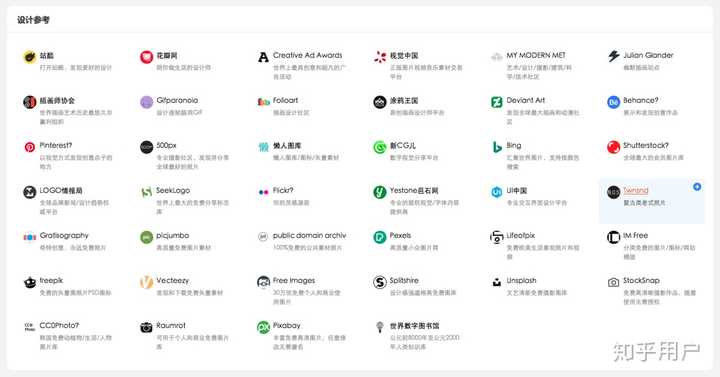
Task: Click the Pixabay green PX icon
Action: click(x=264, y=327)
